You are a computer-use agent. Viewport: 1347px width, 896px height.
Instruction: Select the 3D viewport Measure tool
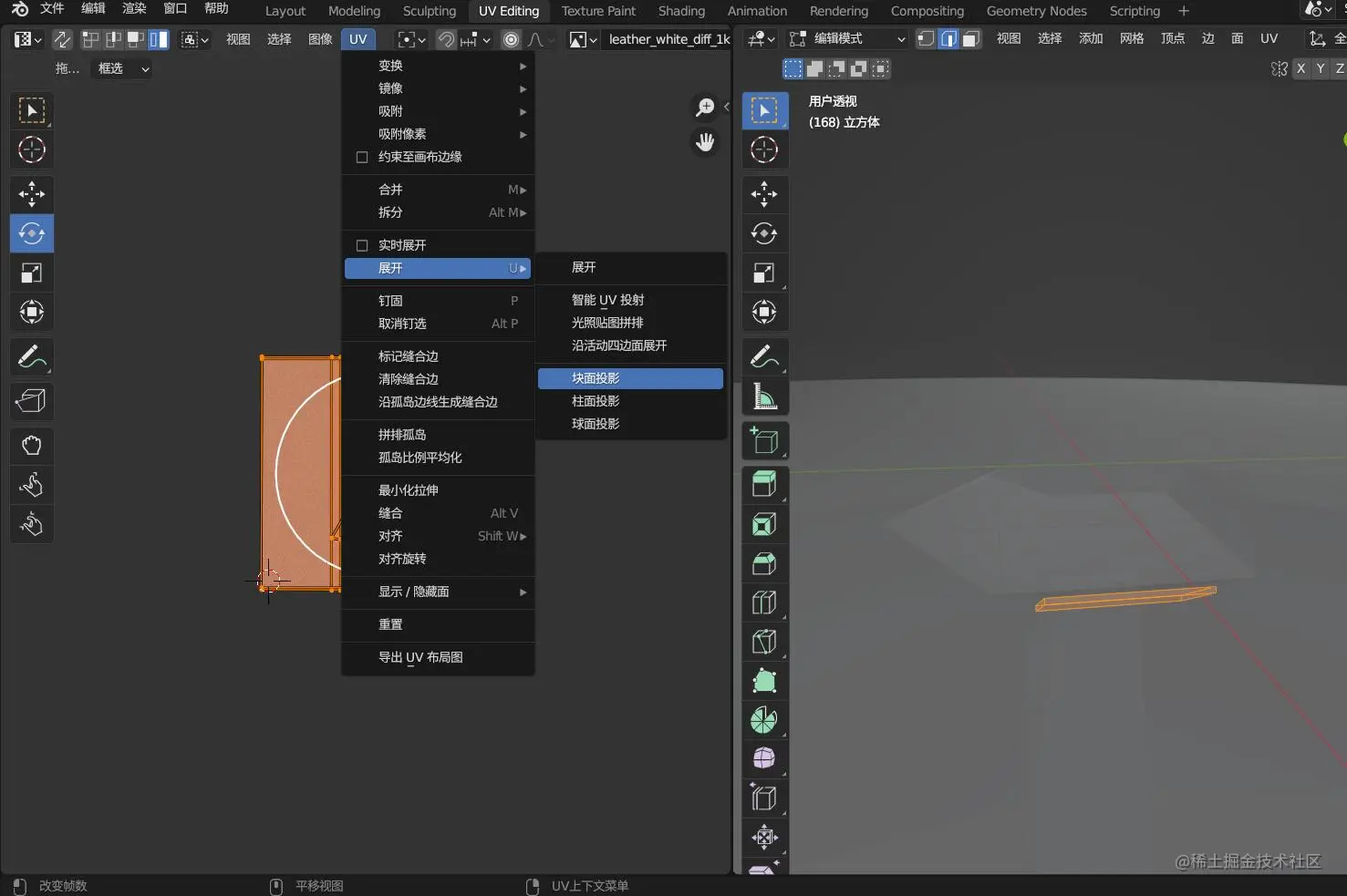point(764,397)
